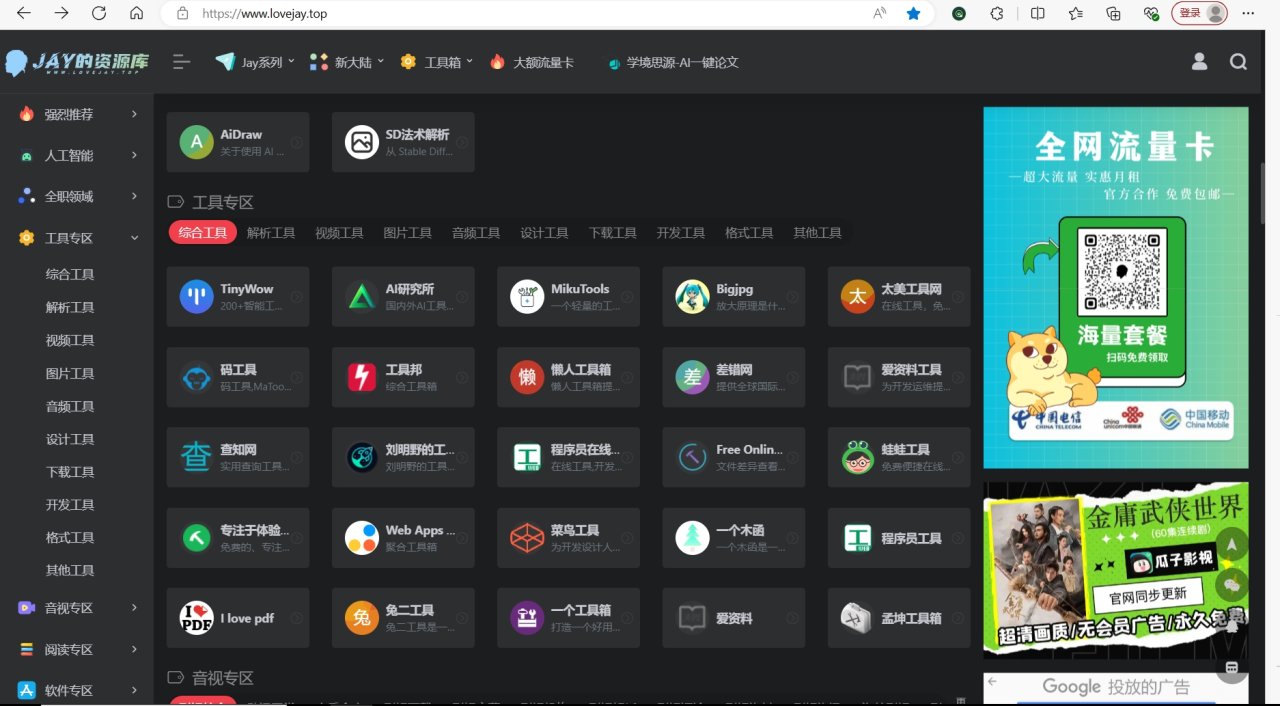Open the 程序员工具 card

(899, 538)
